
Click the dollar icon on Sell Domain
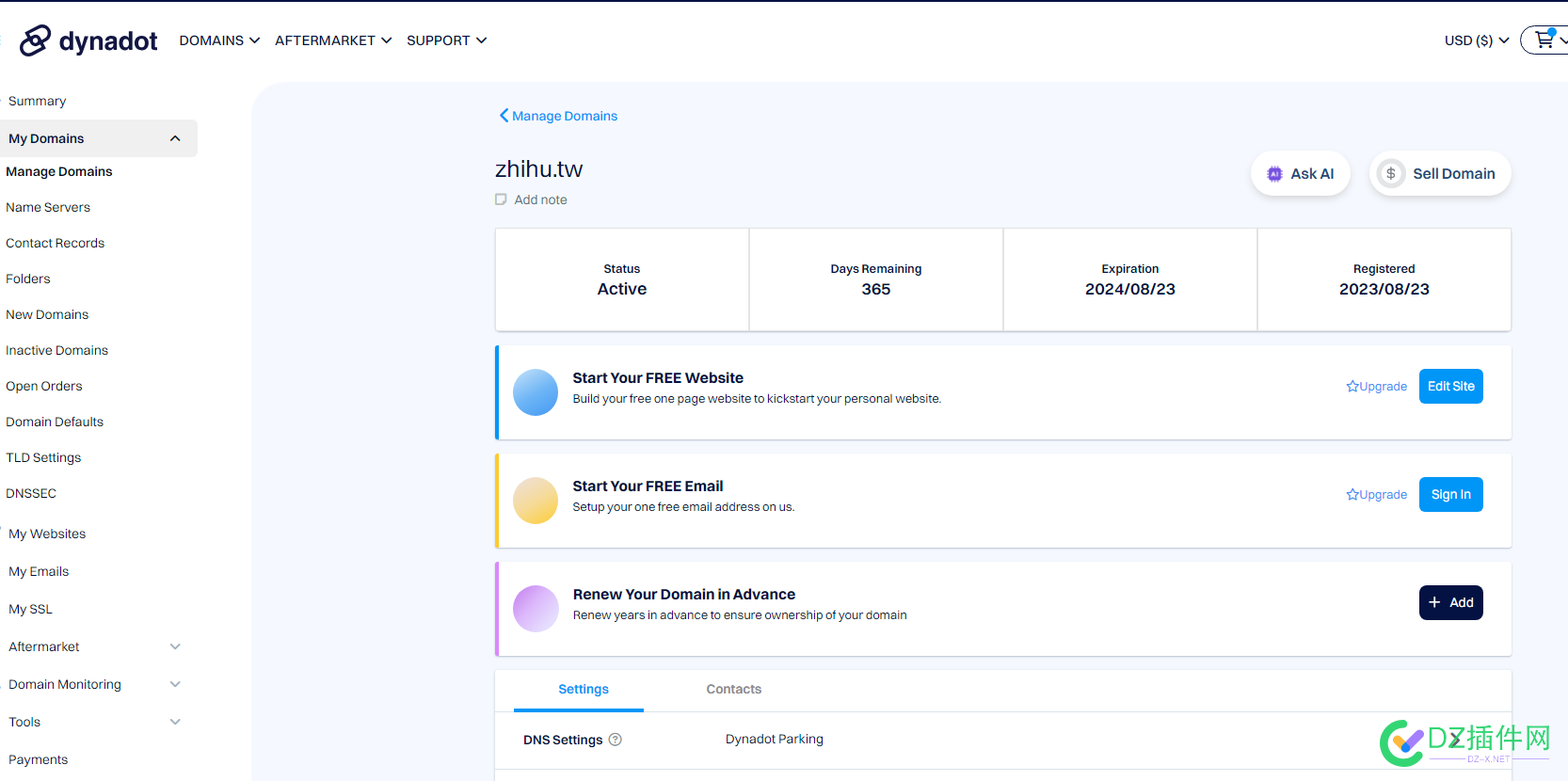point(1391,173)
